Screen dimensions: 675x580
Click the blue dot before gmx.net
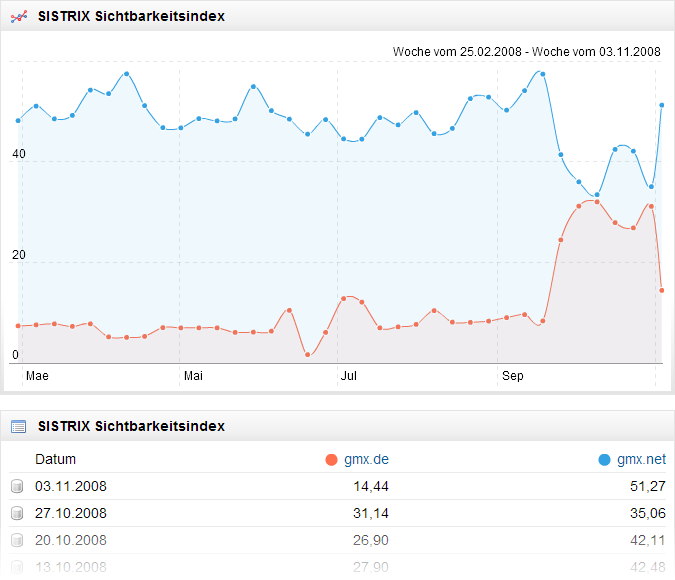(x=604, y=460)
